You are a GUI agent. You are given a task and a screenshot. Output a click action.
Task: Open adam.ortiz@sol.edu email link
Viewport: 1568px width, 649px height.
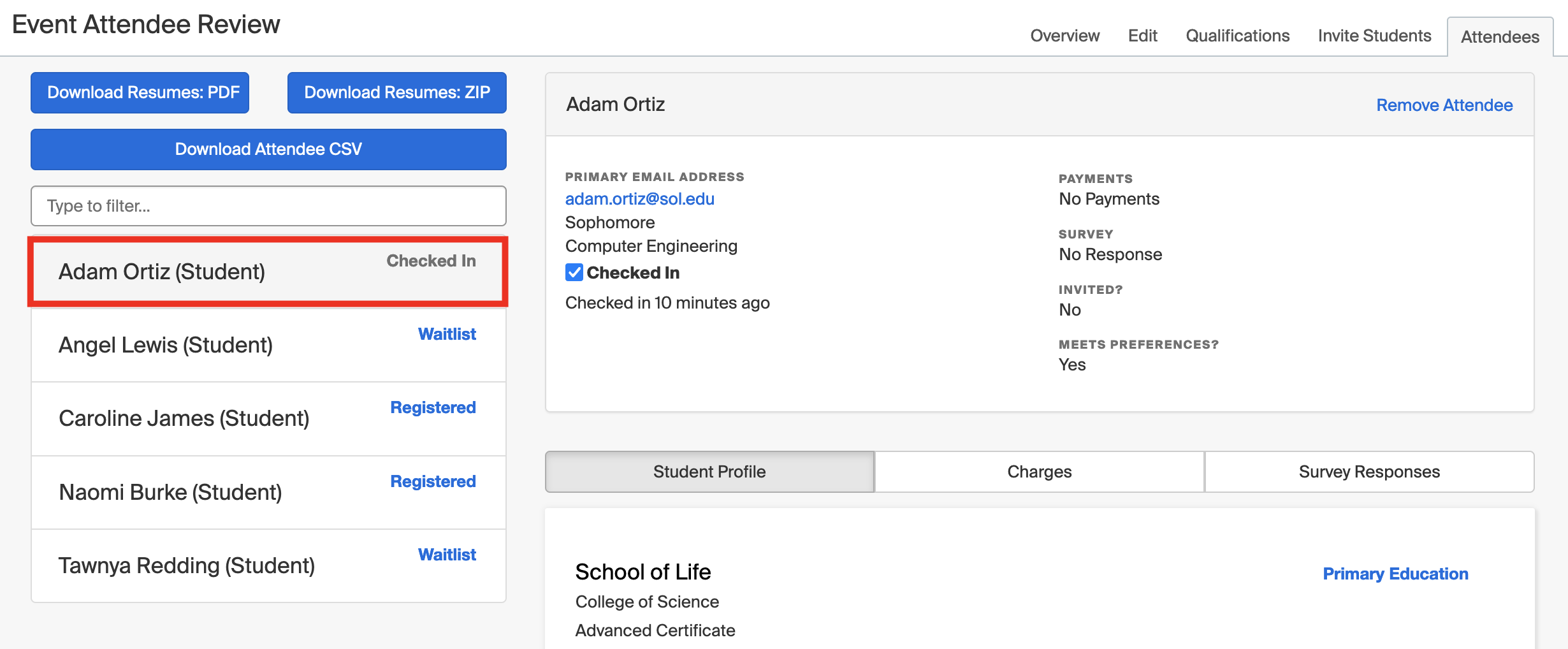click(x=639, y=199)
